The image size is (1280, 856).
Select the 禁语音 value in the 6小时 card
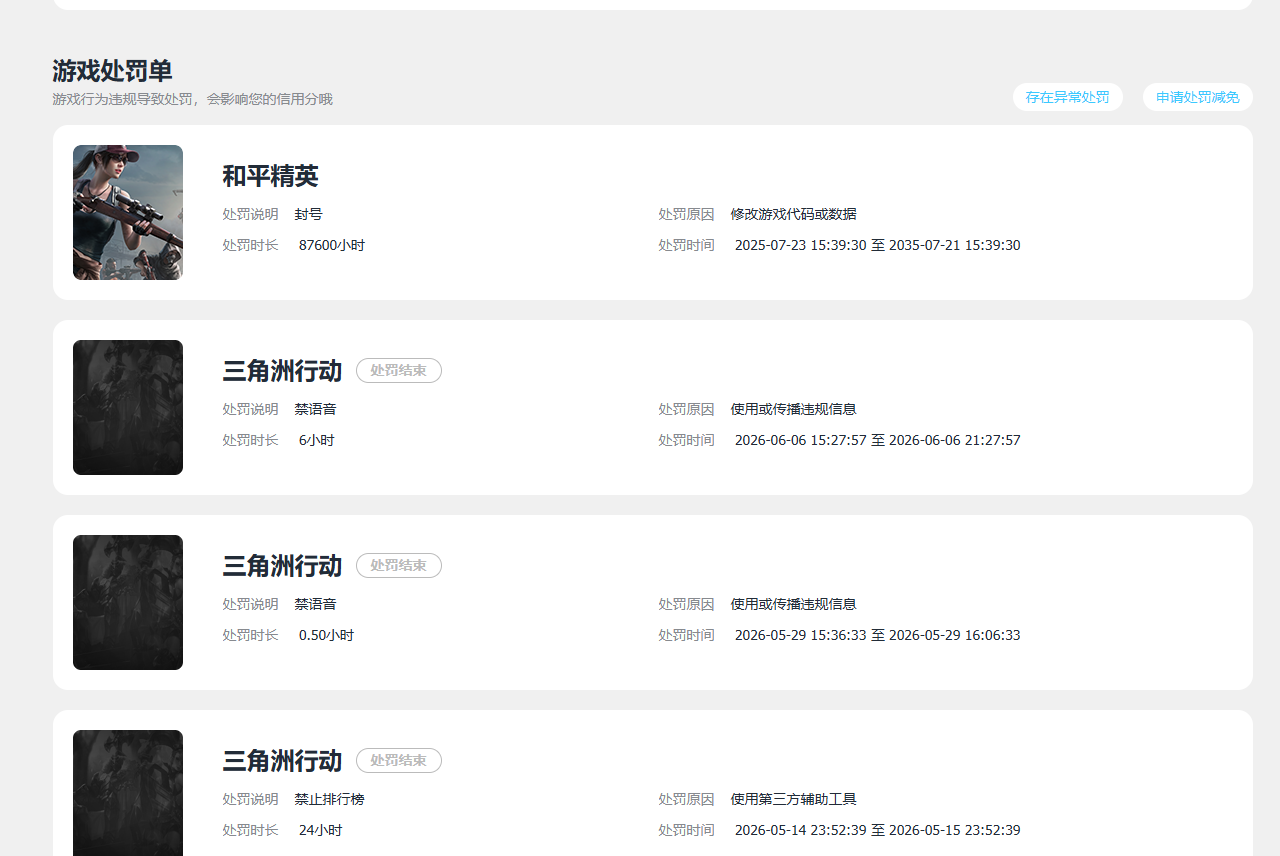point(316,409)
